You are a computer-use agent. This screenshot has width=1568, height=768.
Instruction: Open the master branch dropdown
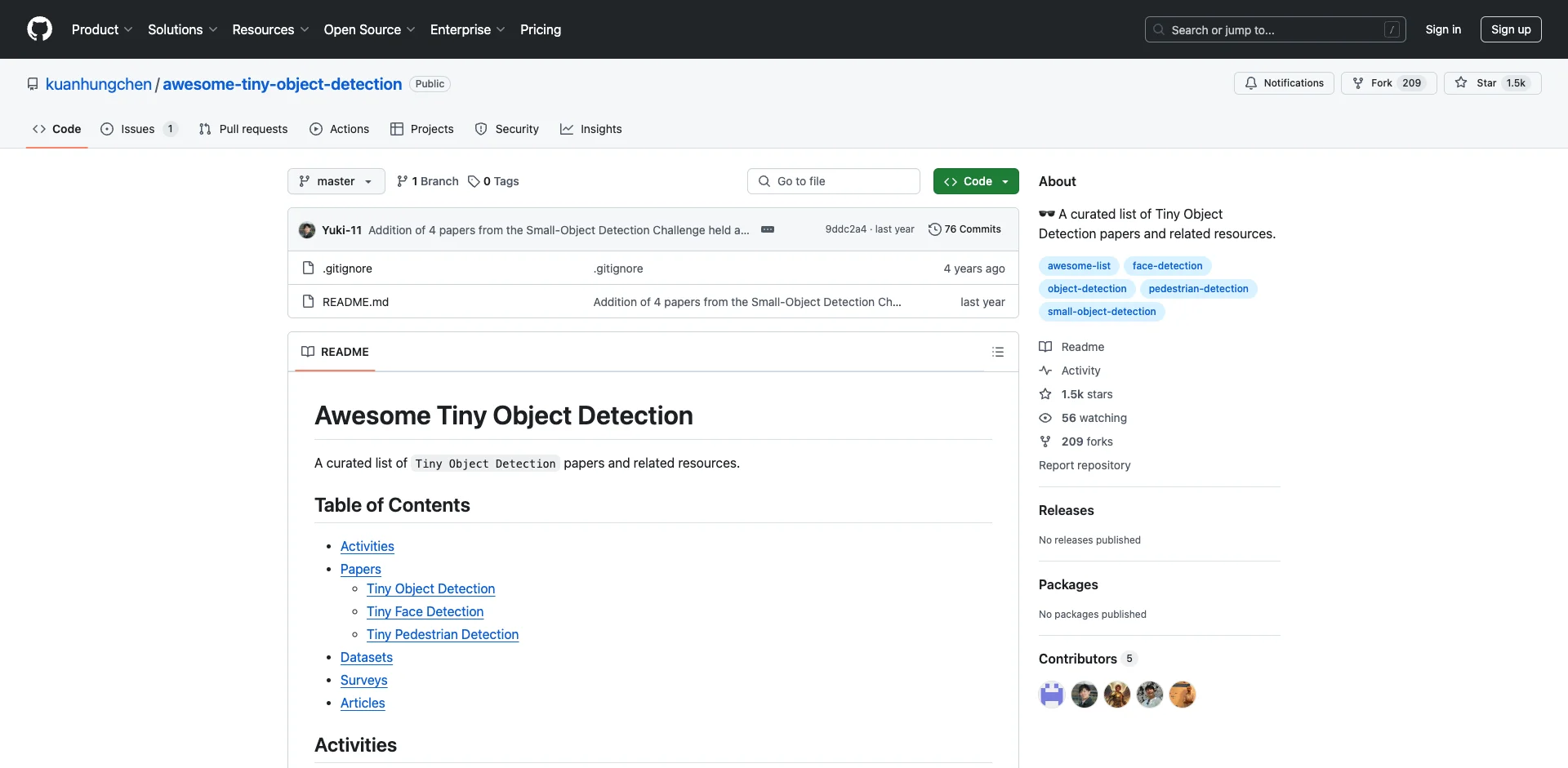tap(336, 181)
